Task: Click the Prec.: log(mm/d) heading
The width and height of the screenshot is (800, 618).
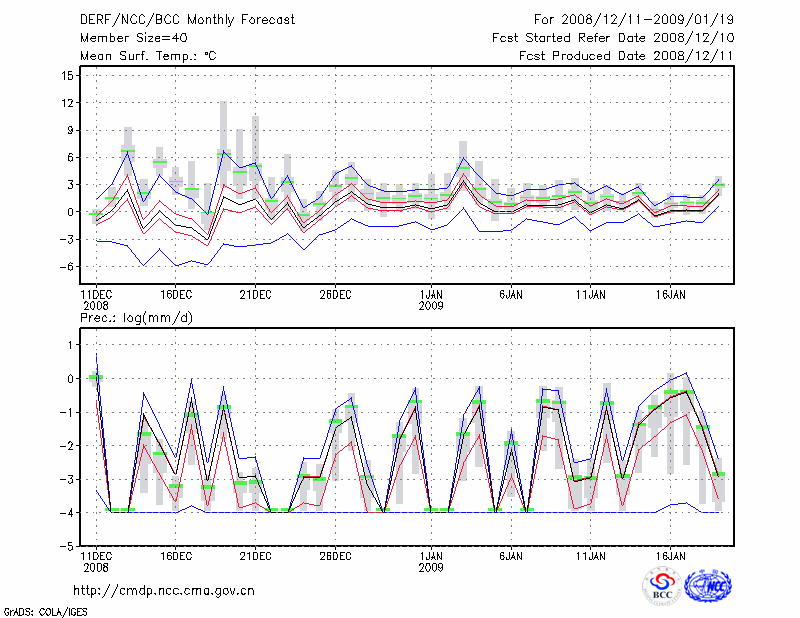Action: (136, 317)
